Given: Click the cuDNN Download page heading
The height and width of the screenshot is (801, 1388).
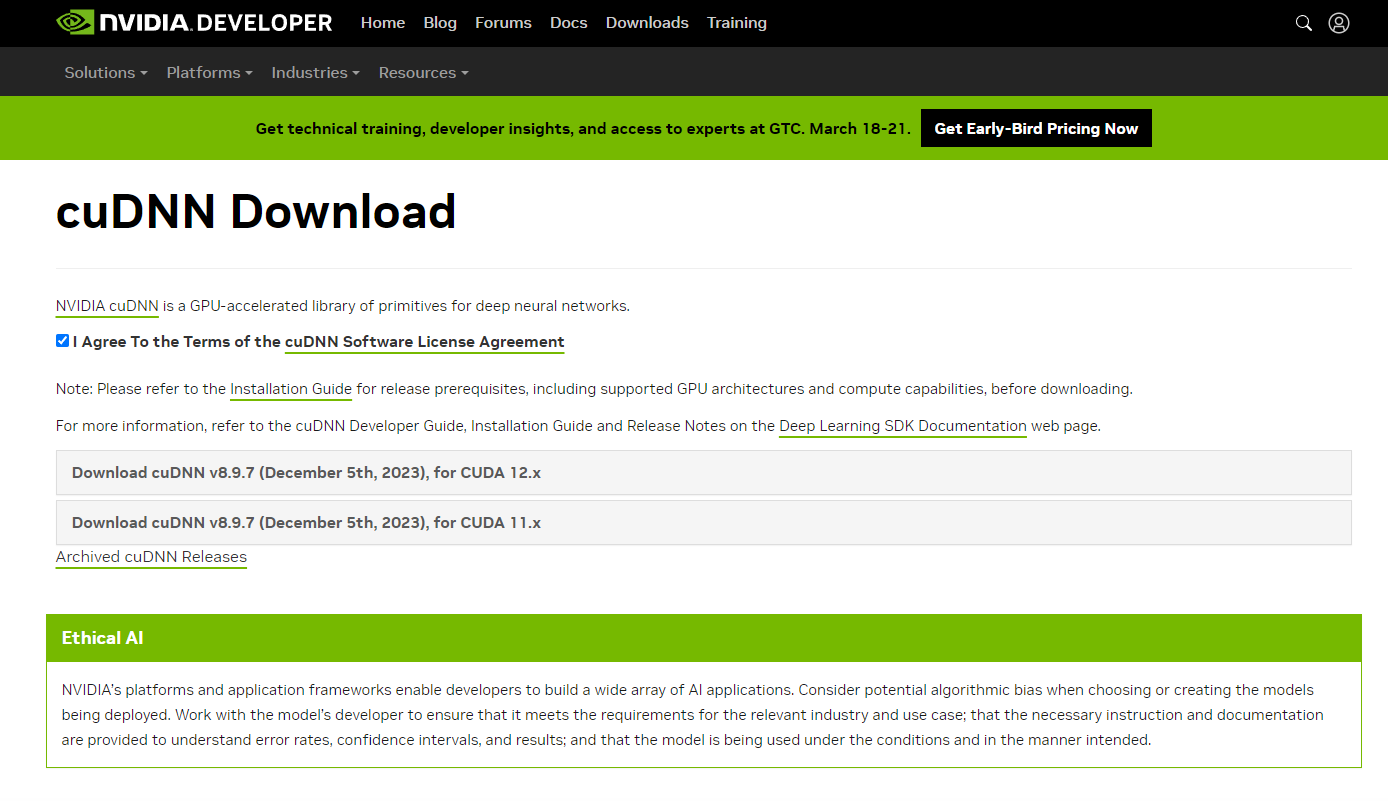Looking at the screenshot, I should [x=256, y=212].
